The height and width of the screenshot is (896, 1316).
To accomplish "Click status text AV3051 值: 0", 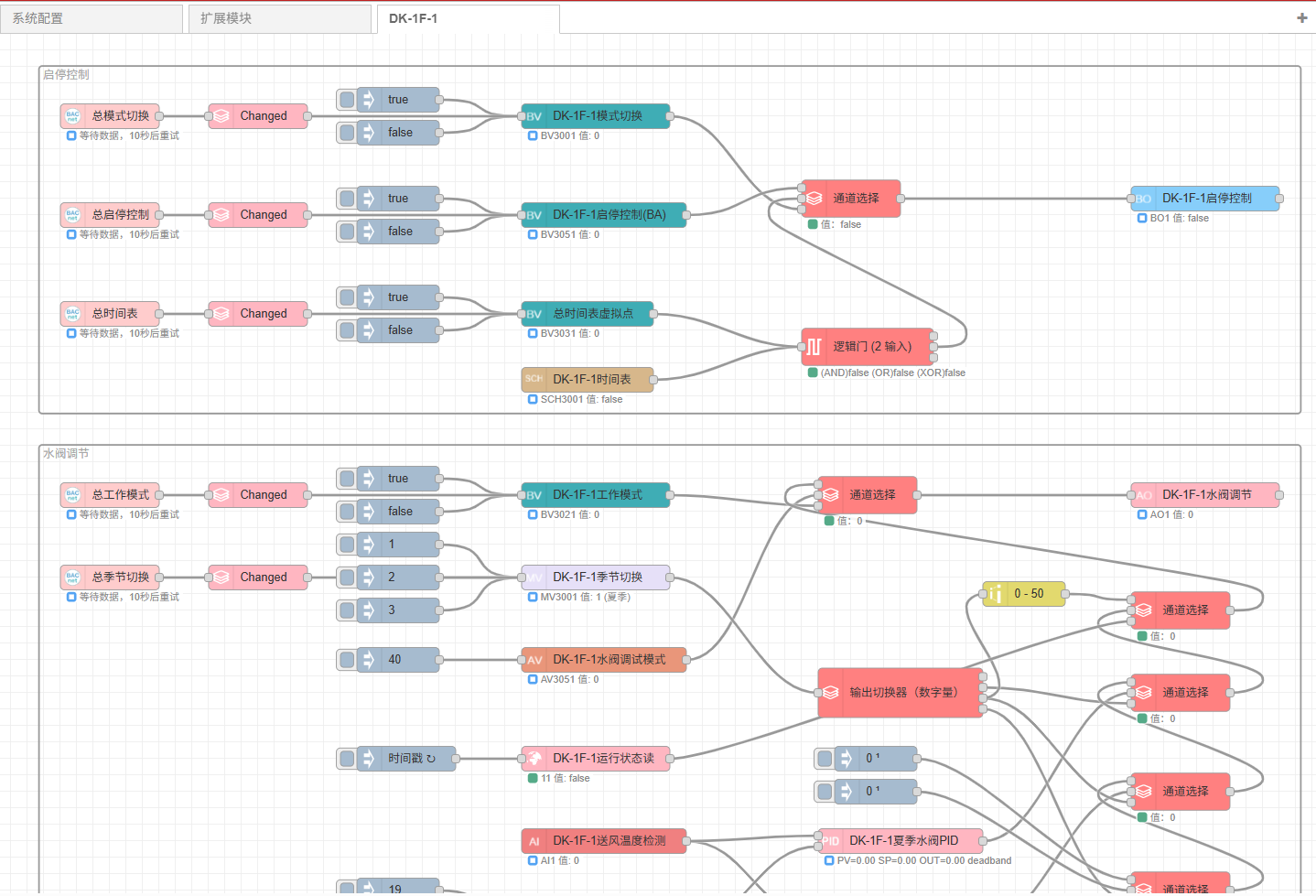I will [570, 680].
